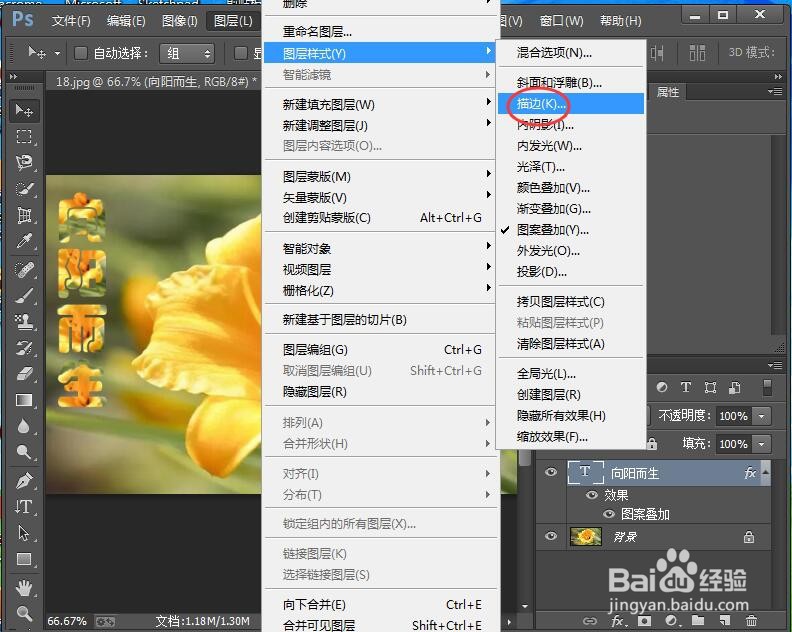Open the 帮助(H) menu
The width and height of the screenshot is (792, 632).
coord(620,21)
